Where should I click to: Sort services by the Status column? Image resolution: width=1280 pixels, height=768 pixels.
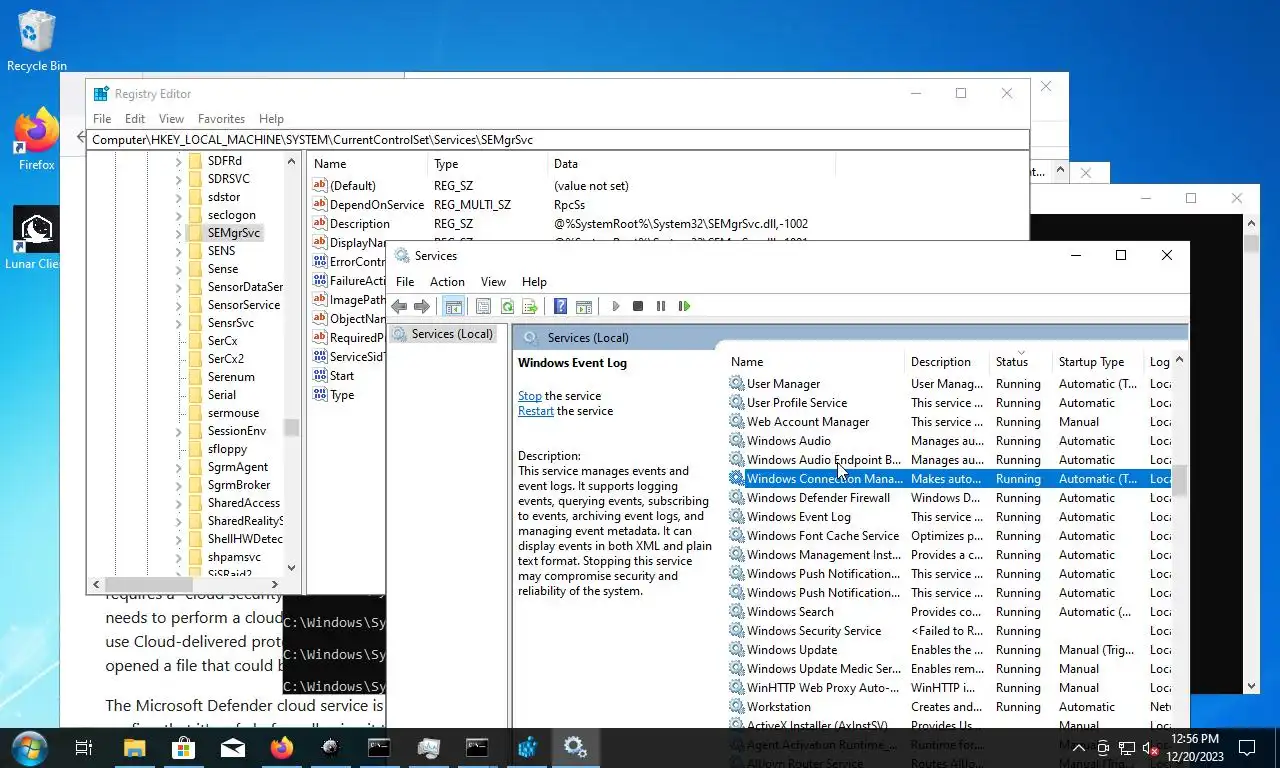click(x=1021, y=362)
